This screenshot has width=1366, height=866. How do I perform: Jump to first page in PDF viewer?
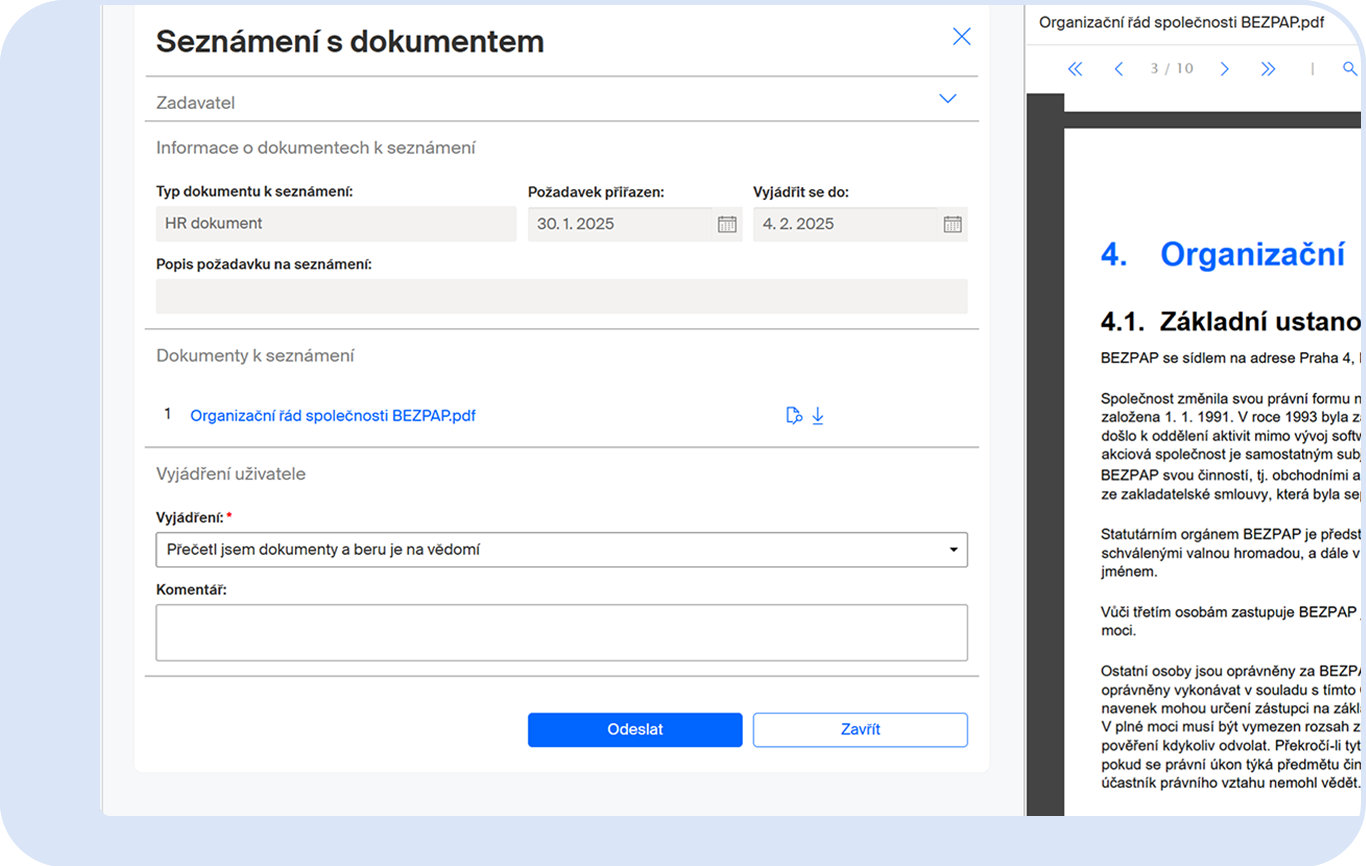[x=1075, y=69]
